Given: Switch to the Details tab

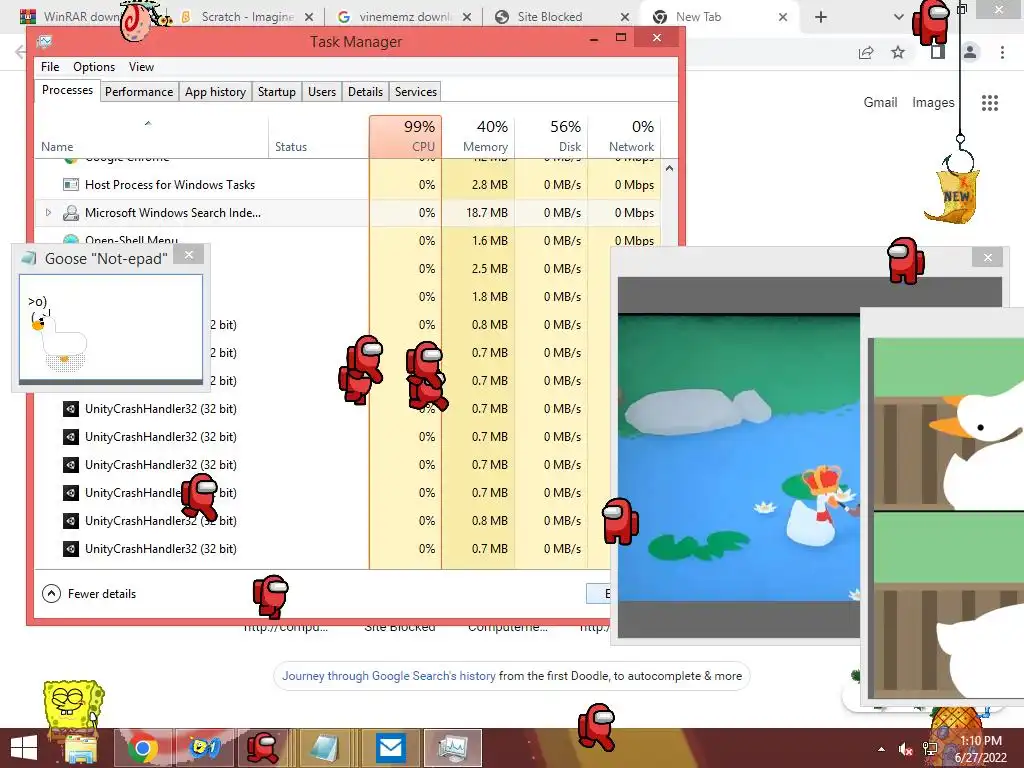Looking at the screenshot, I should [x=365, y=92].
